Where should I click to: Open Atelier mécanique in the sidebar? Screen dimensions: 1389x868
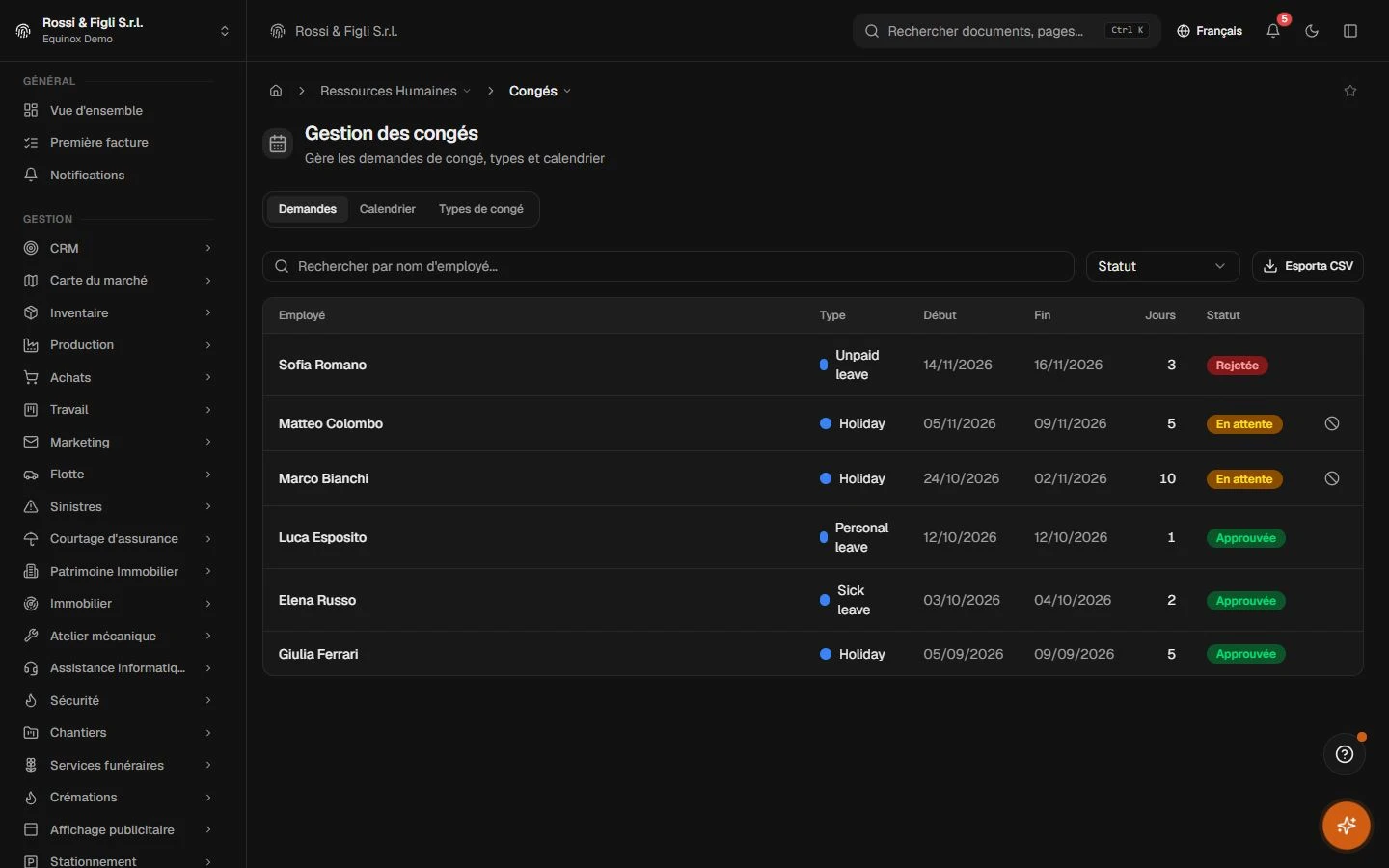click(x=118, y=636)
